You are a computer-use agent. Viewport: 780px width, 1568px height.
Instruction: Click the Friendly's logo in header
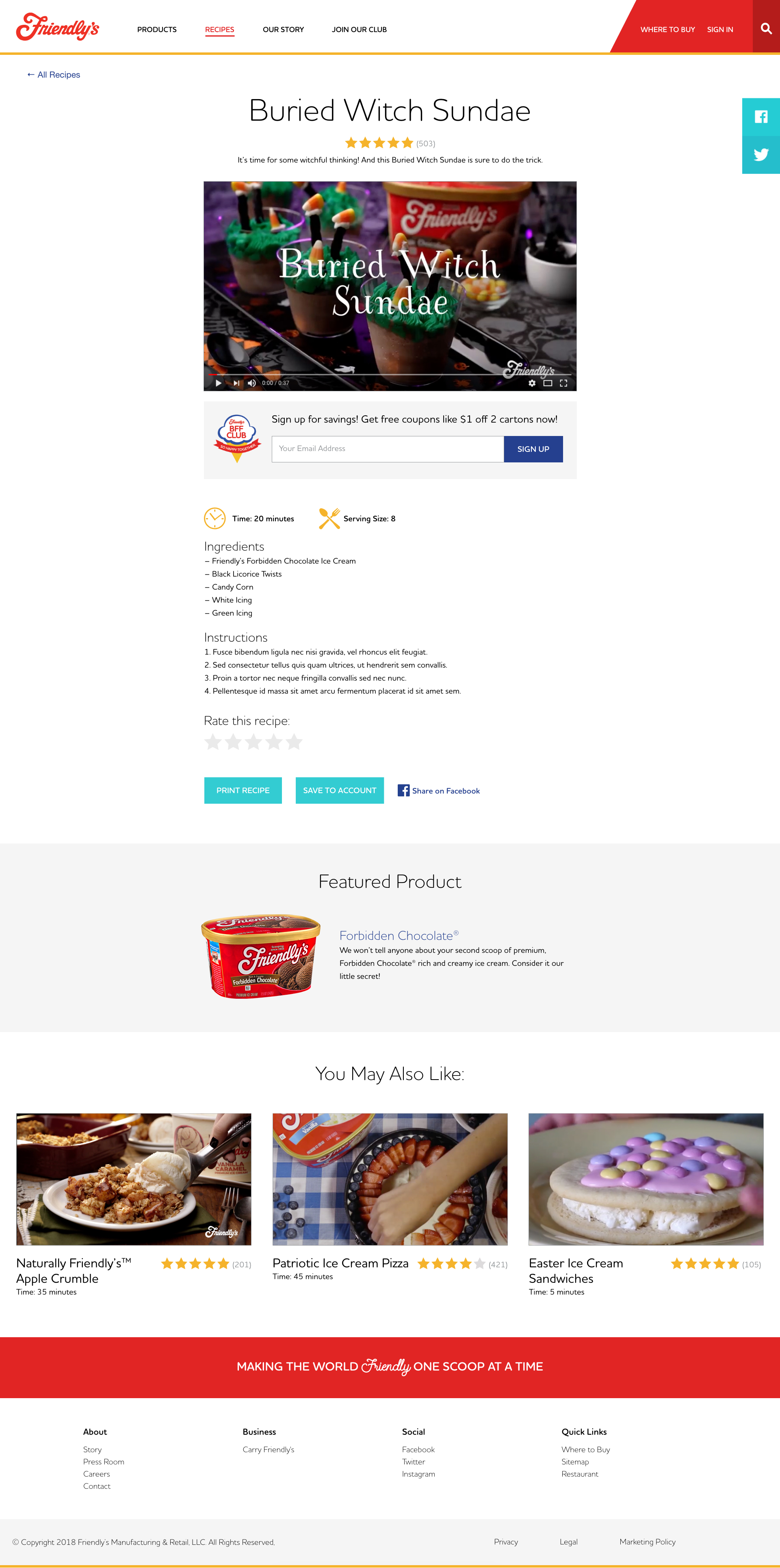point(58,27)
